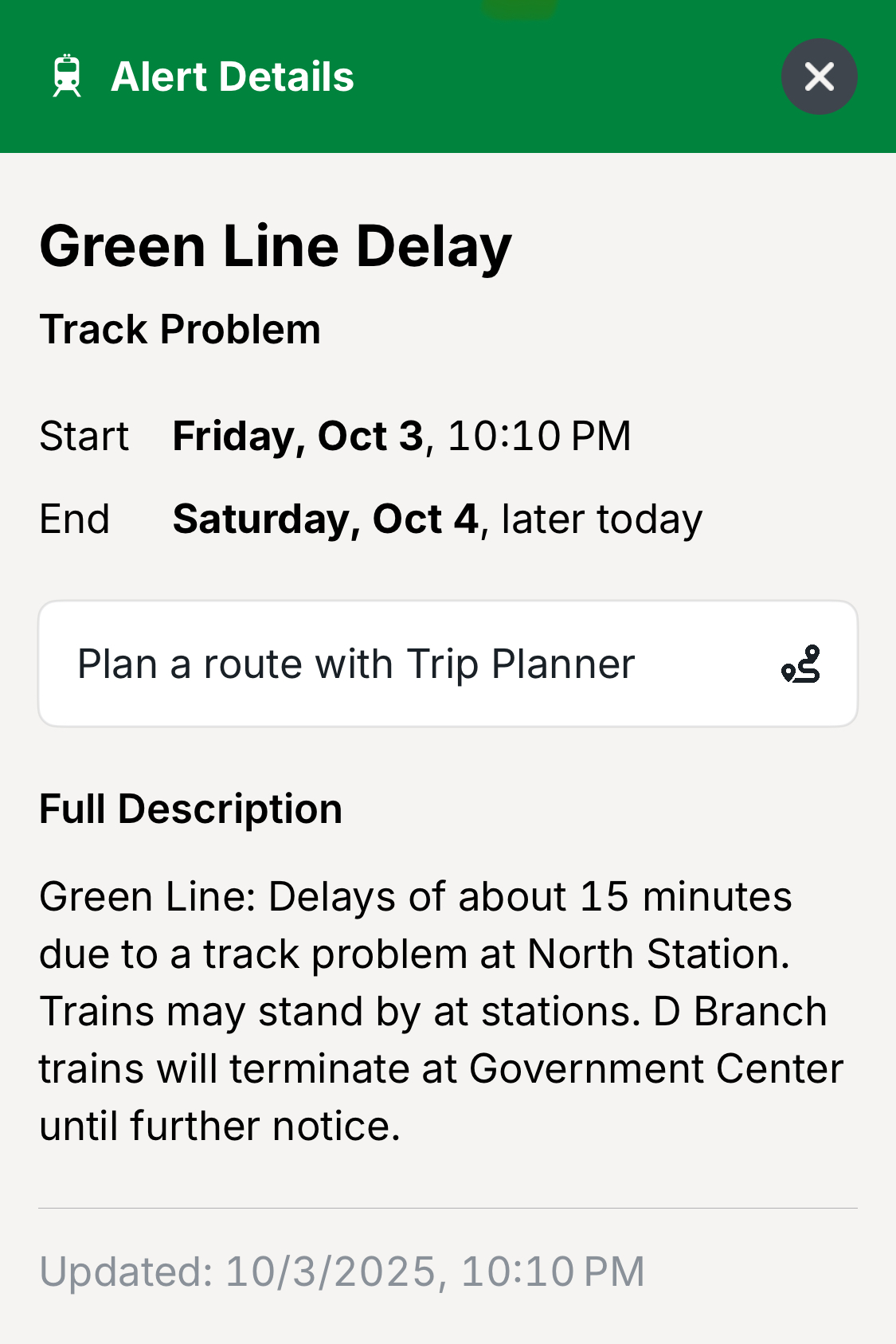Tap the End label
Image resolution: width=896 pixels, height=1344 pixels.
75,519
